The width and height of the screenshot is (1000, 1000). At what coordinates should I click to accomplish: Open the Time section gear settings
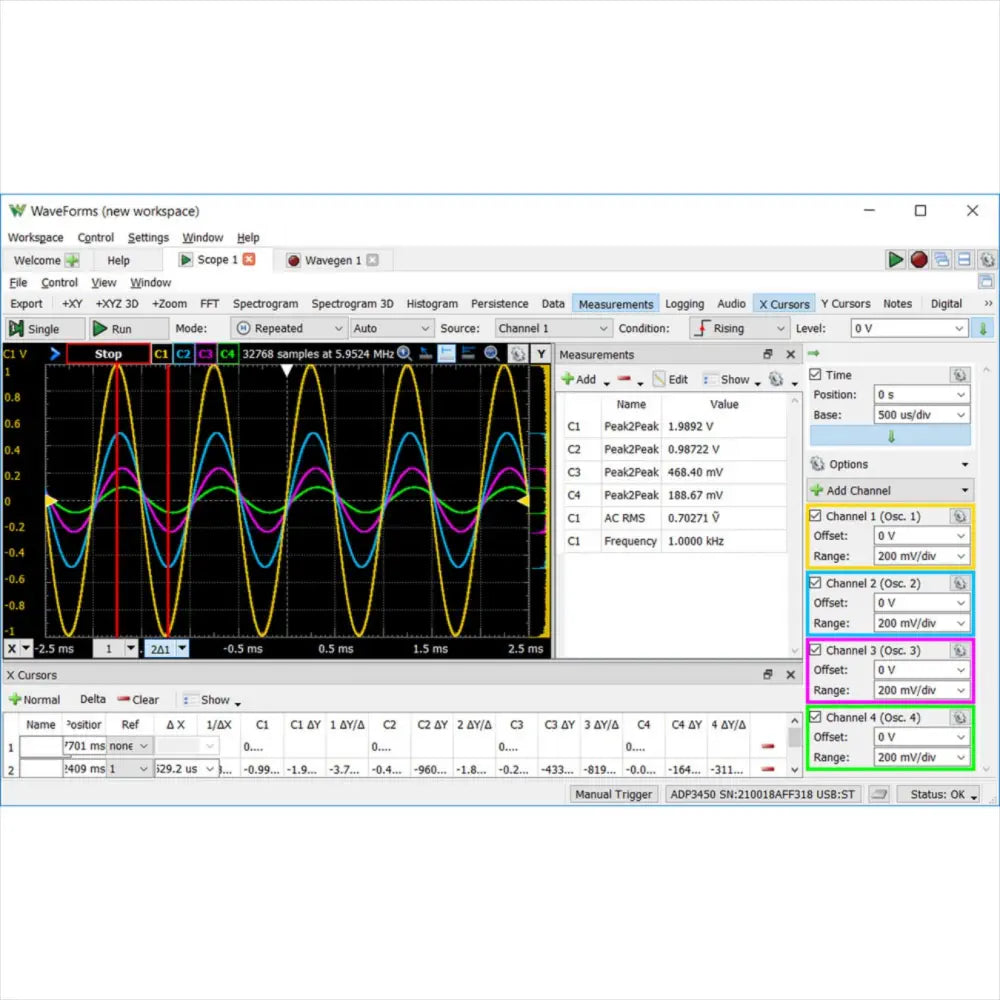click(959, 375)
